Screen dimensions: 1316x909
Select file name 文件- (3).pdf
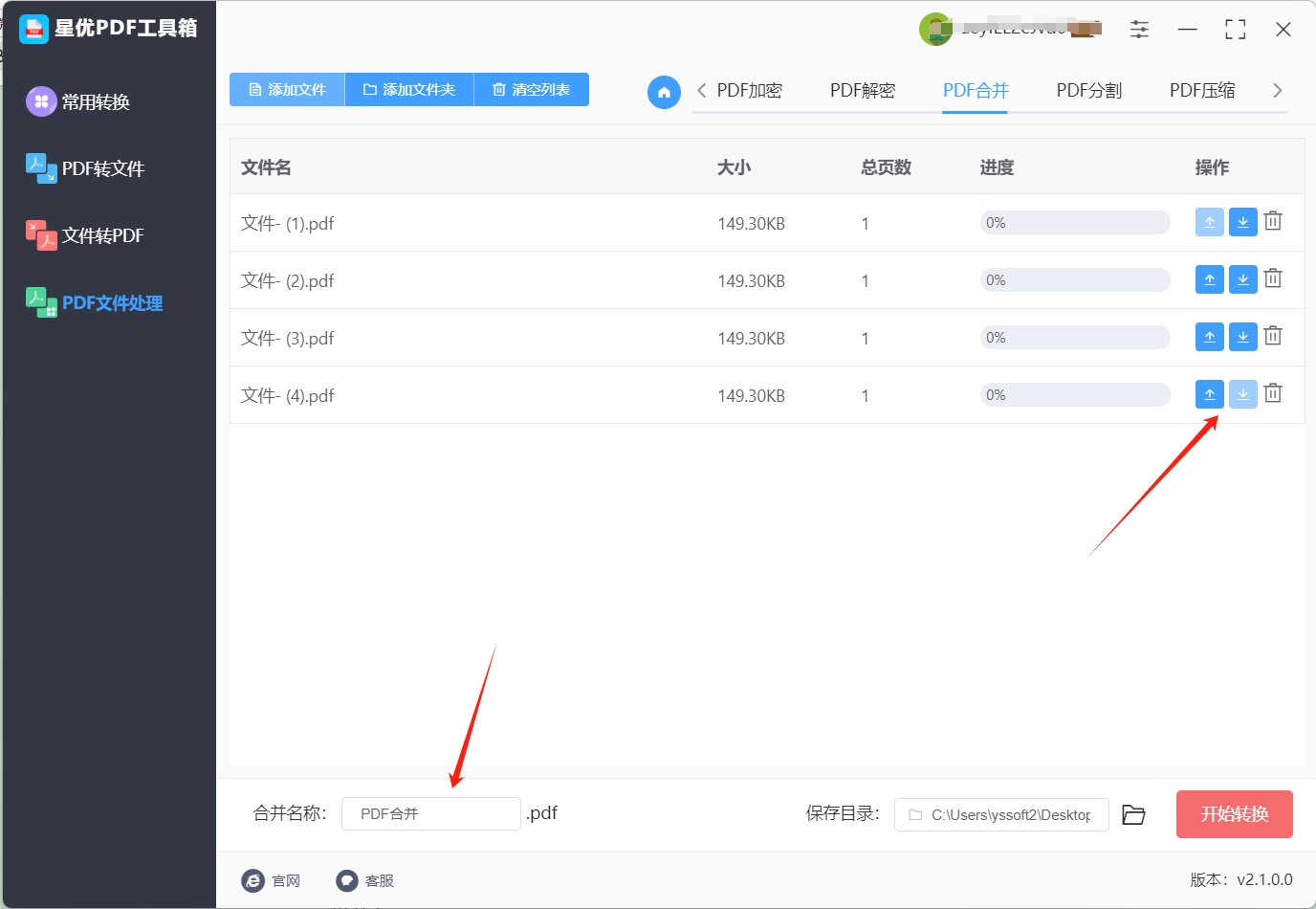tap(288, 338)
